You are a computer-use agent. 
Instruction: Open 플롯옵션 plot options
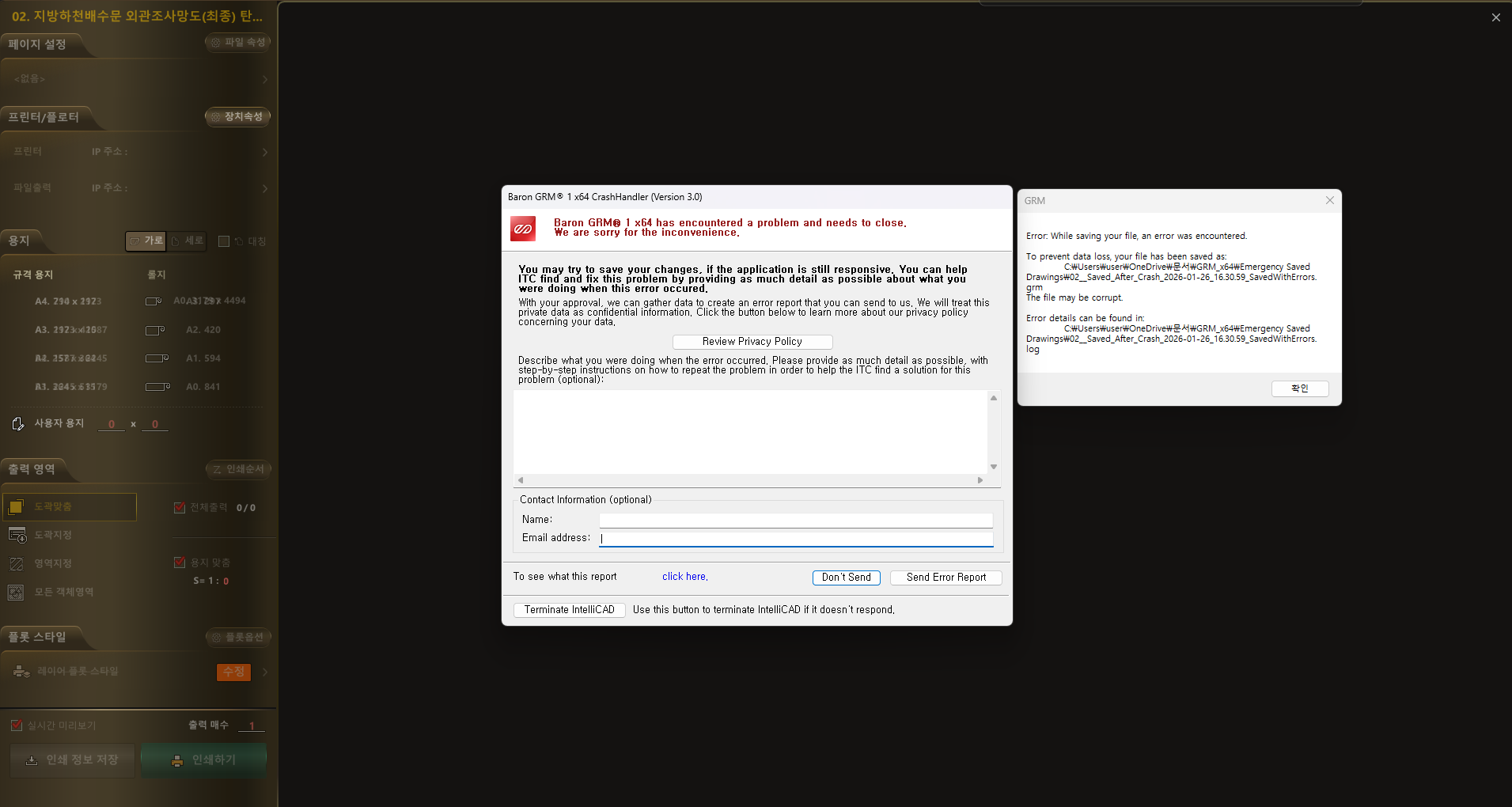tap(238, 638)
